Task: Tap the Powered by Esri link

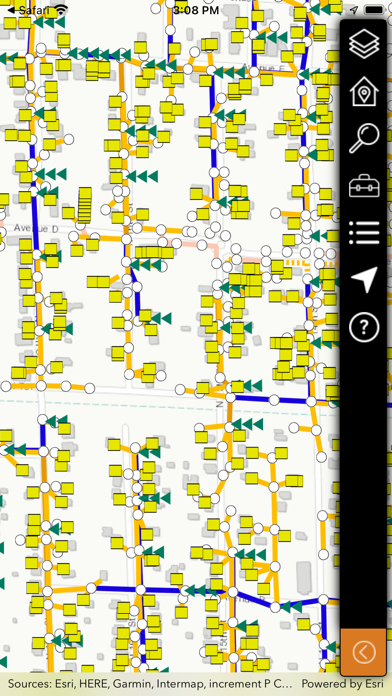Action: 342,684
